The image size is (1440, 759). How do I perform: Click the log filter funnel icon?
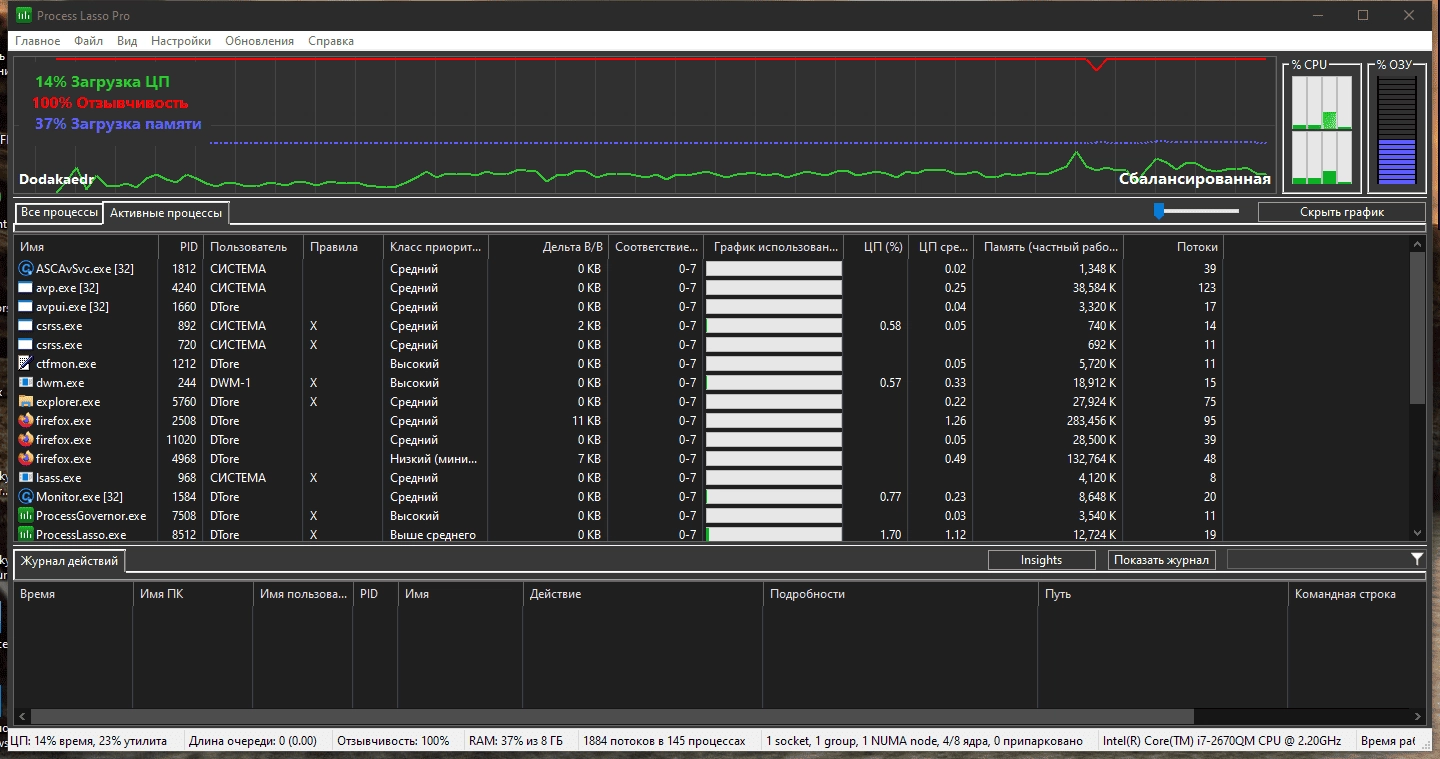click(x=1417, y=559)
